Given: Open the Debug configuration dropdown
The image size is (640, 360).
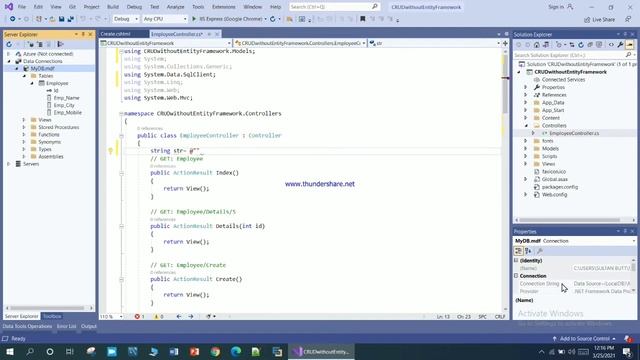Looking at the screenshot, I should (x=126, y=19).
